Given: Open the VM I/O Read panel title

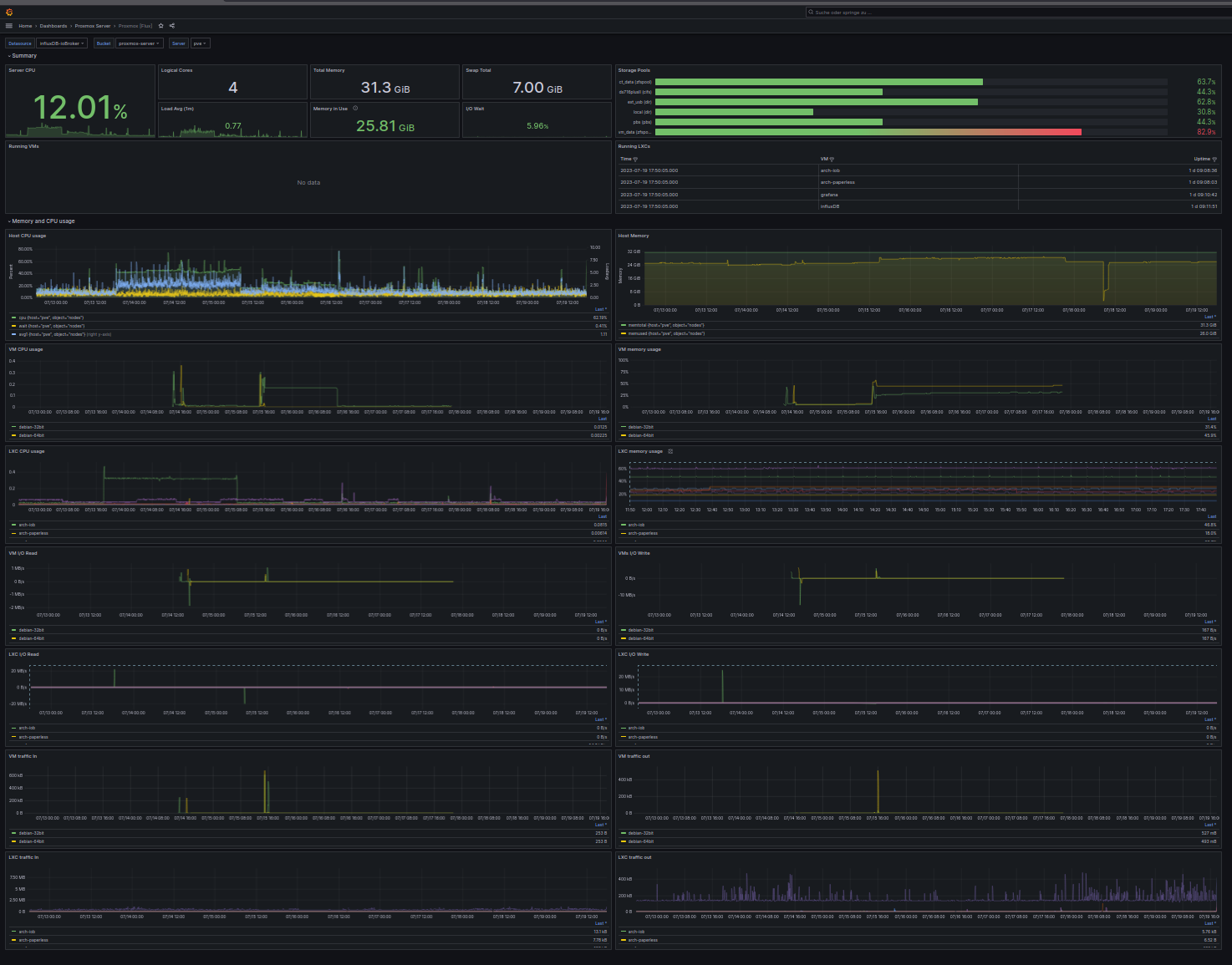Looking at the screenshot, I should pos(23,553).
